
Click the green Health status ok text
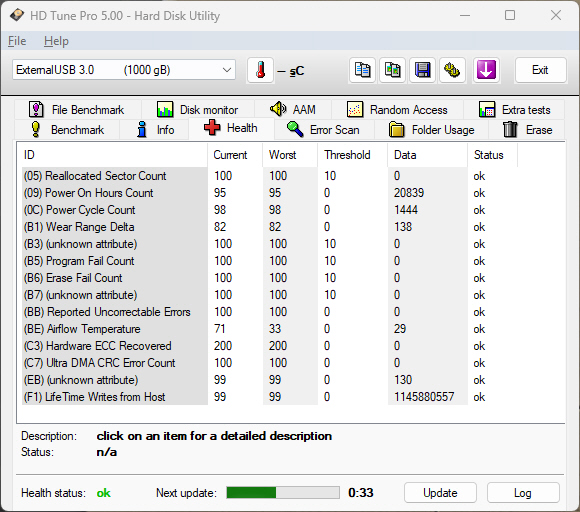coord(104,493)
